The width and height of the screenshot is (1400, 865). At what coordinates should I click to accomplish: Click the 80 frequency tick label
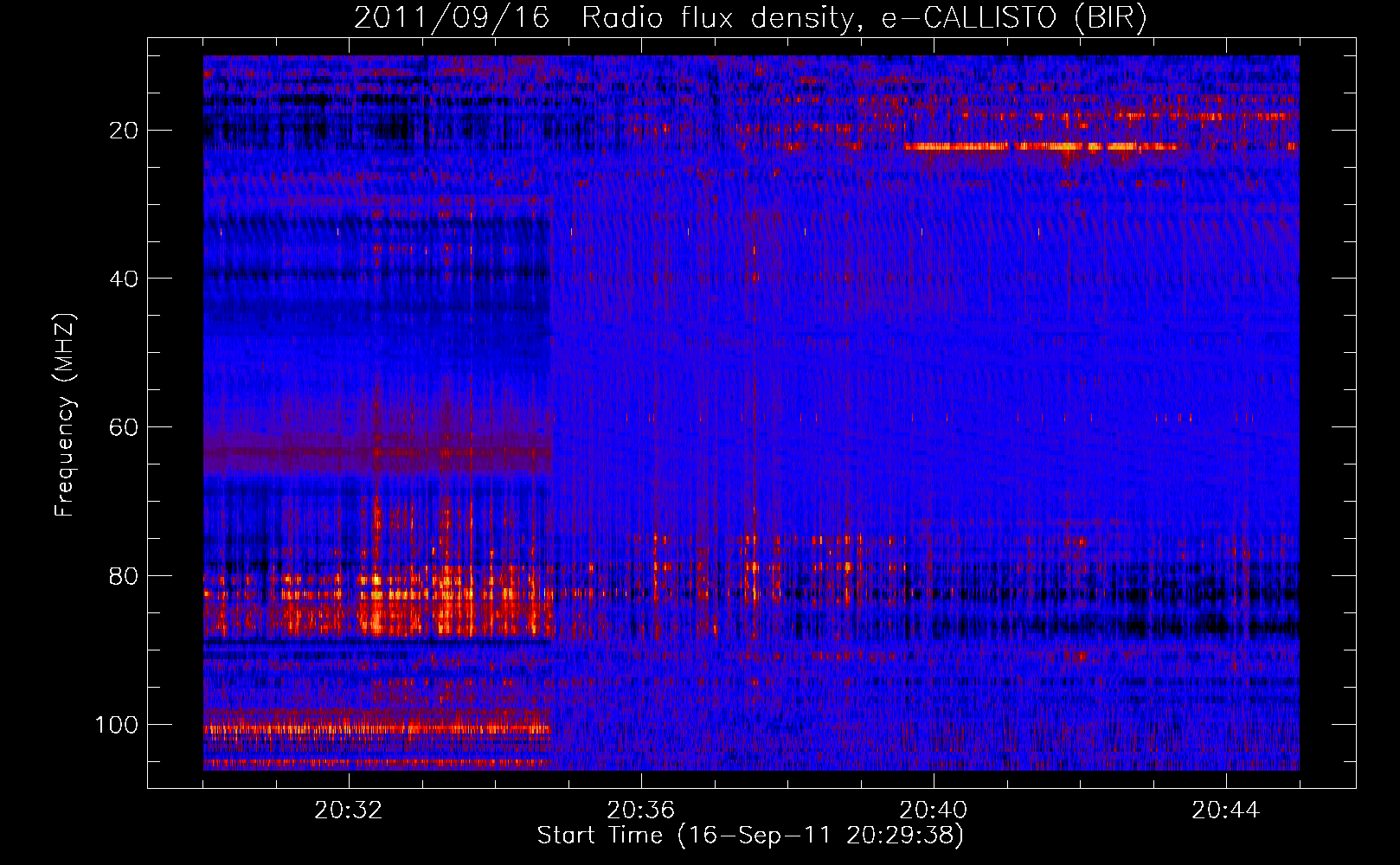(125, 576)
